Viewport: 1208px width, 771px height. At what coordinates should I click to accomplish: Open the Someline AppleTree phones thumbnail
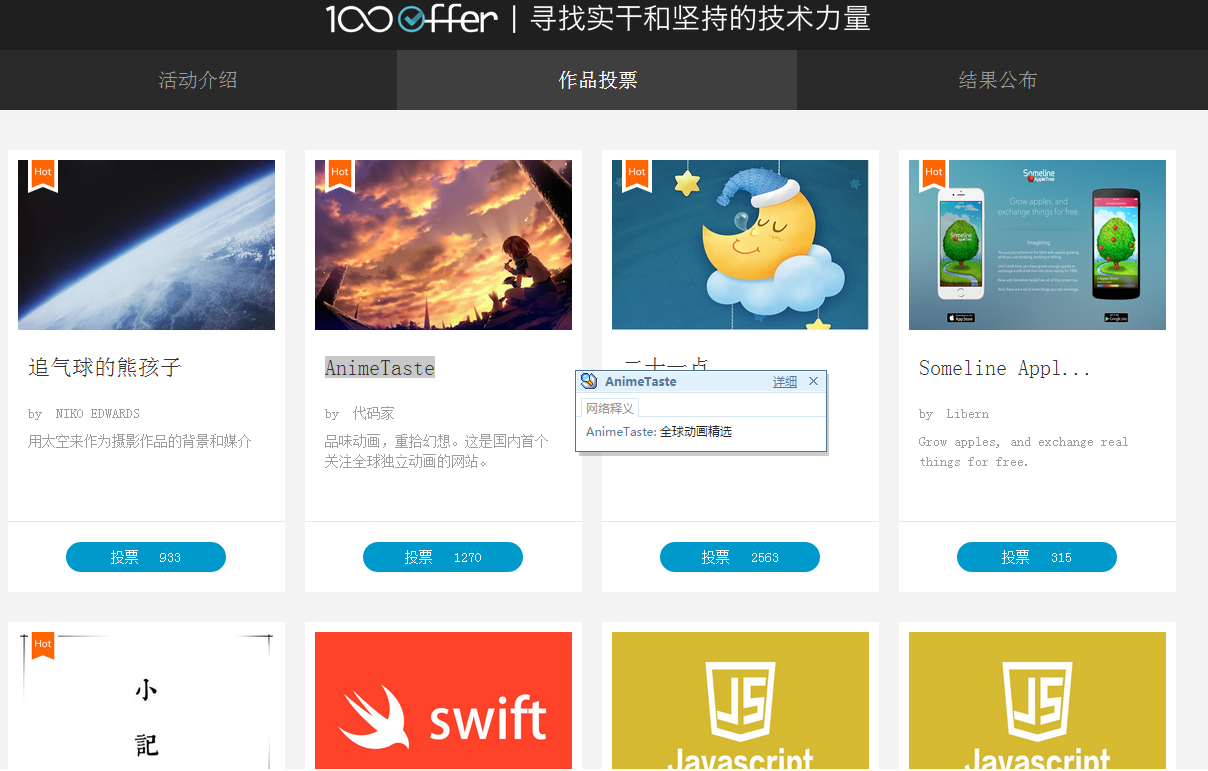(1037, 245)
